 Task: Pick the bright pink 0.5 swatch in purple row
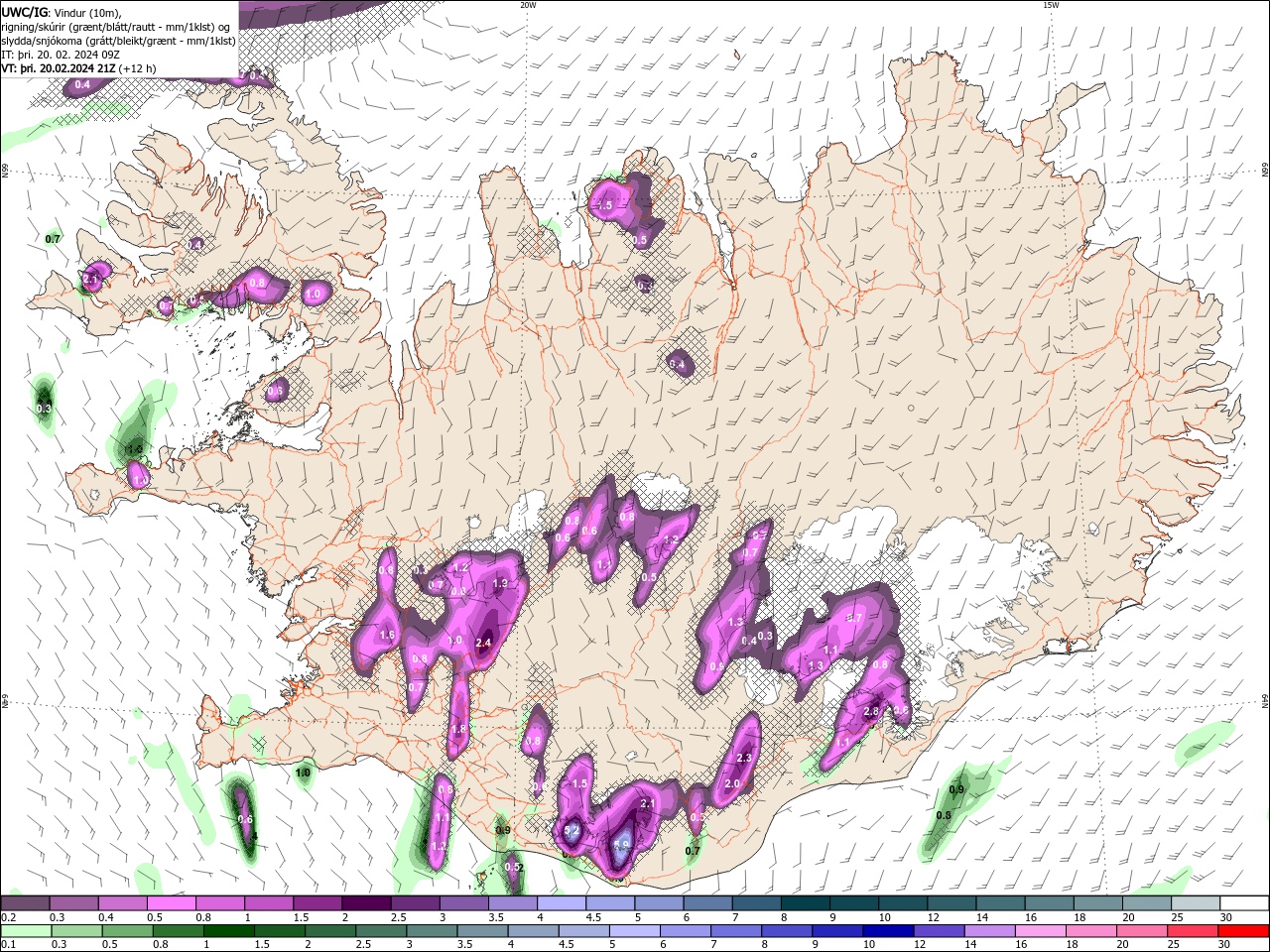[171, 903]
